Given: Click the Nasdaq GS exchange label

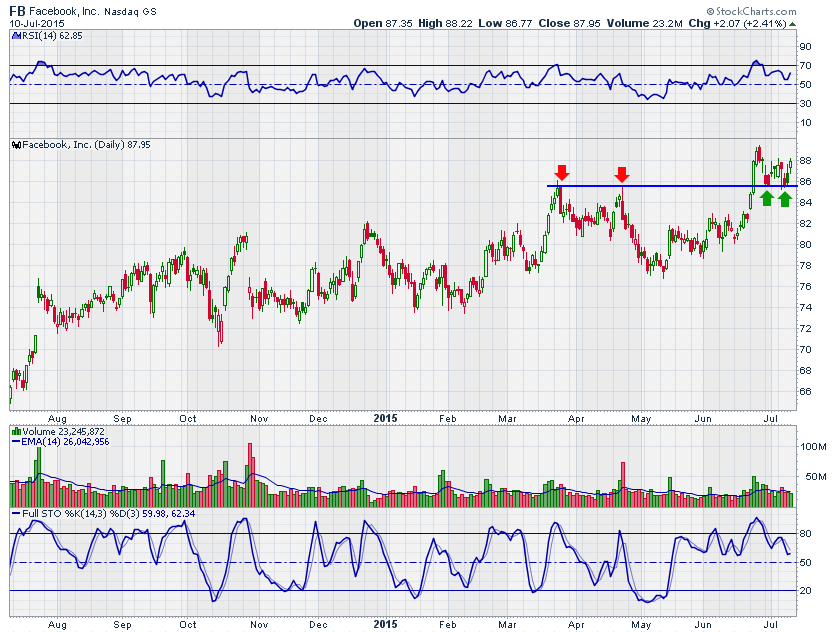Looking at the screenshot, I should click(130, 12).
